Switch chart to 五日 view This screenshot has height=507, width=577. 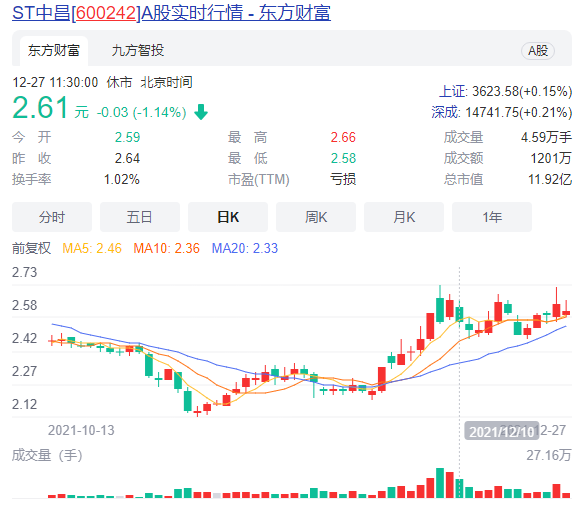[x=140, y=217]
